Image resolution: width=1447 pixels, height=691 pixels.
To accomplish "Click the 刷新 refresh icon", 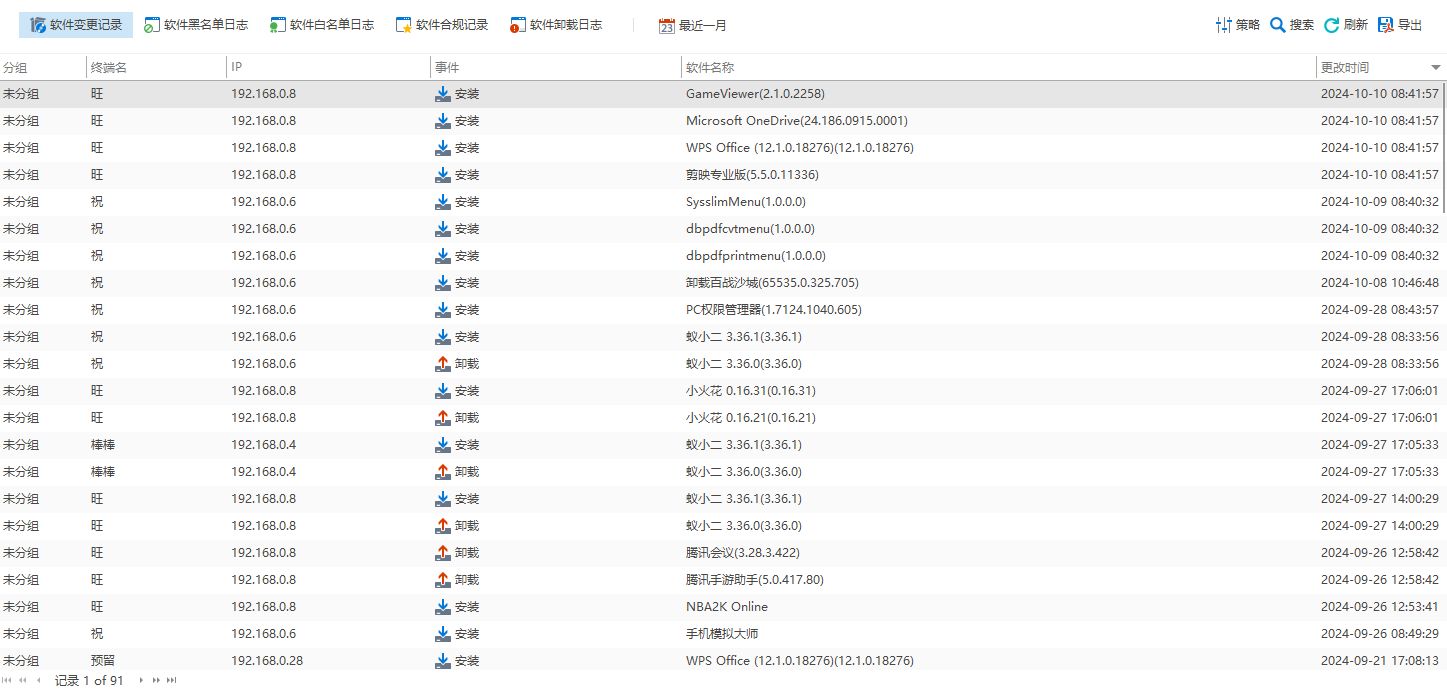I will (1332, 25).
